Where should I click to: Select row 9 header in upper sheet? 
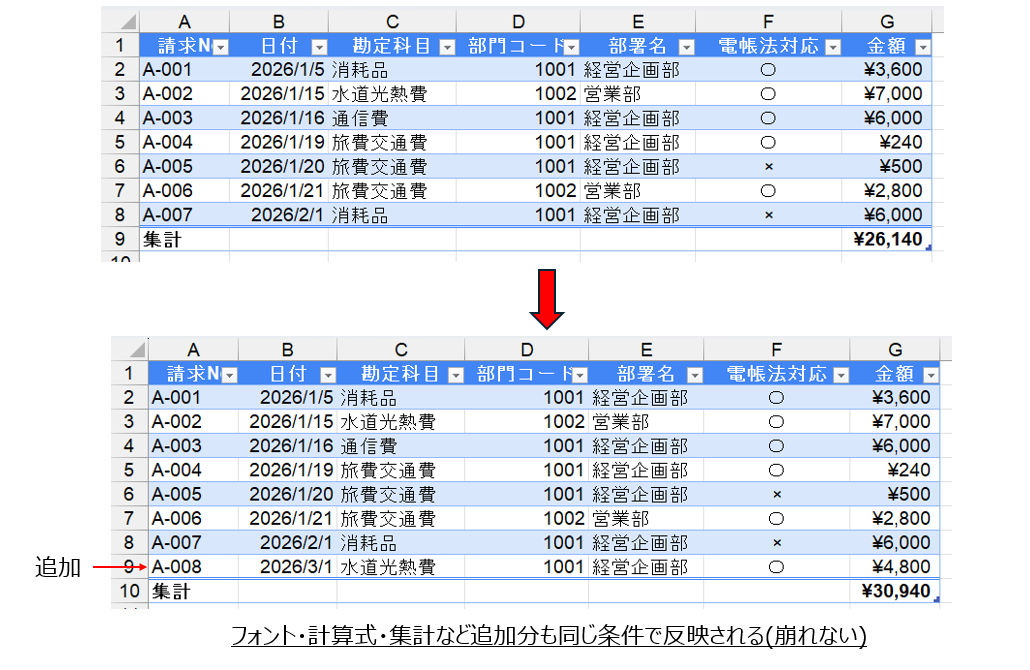point(120,240)
